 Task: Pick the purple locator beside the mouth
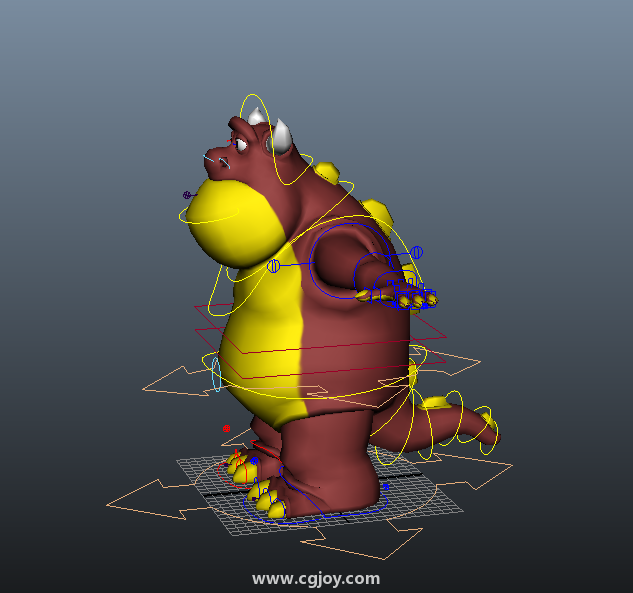[x=187, y=195]
